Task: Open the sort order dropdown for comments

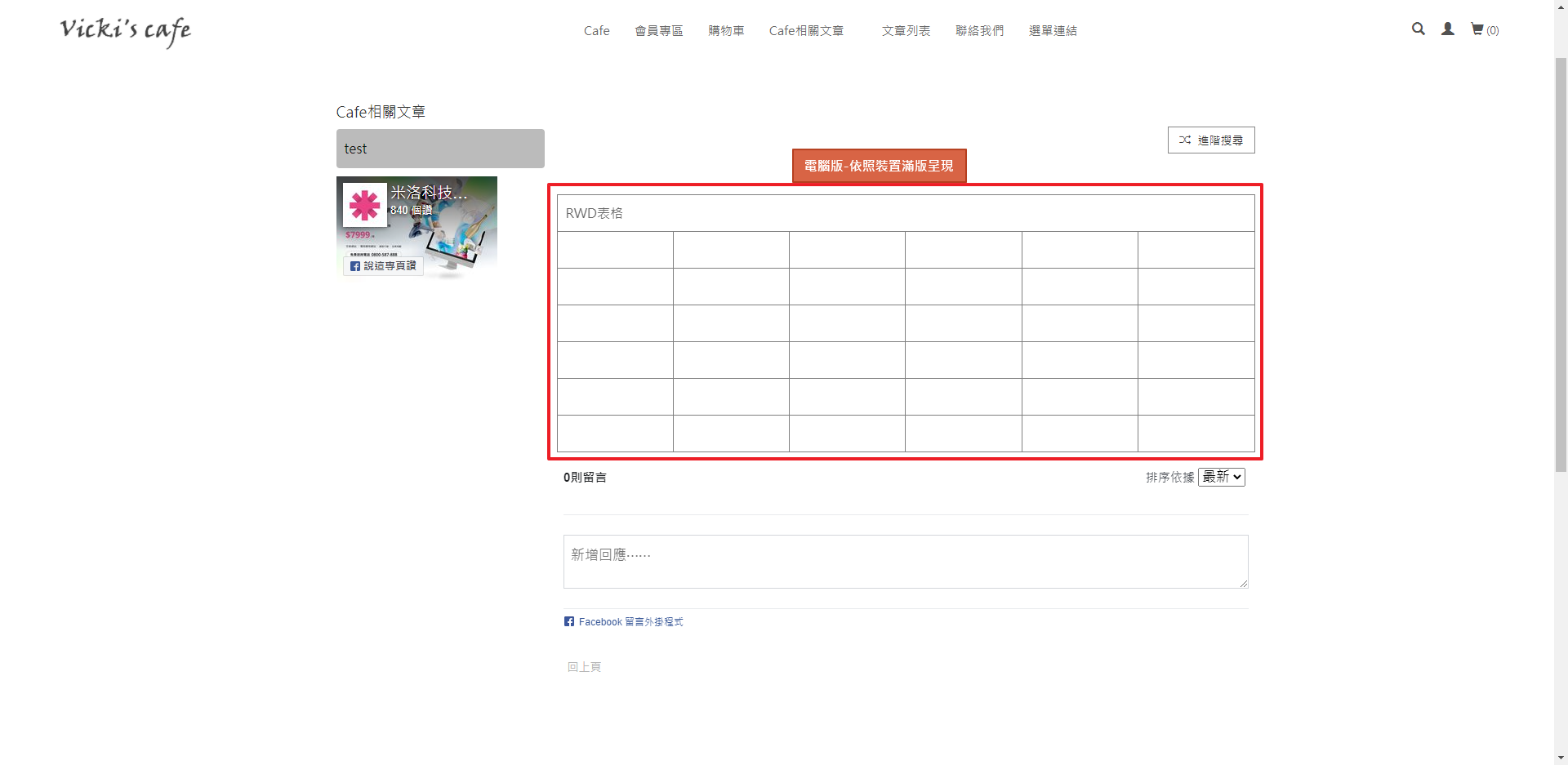Action: [x=1221, y=477]
